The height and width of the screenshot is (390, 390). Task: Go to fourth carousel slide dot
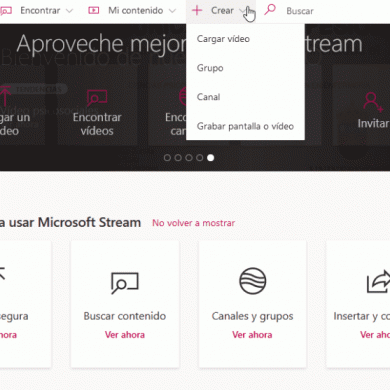tap(199, 158)
